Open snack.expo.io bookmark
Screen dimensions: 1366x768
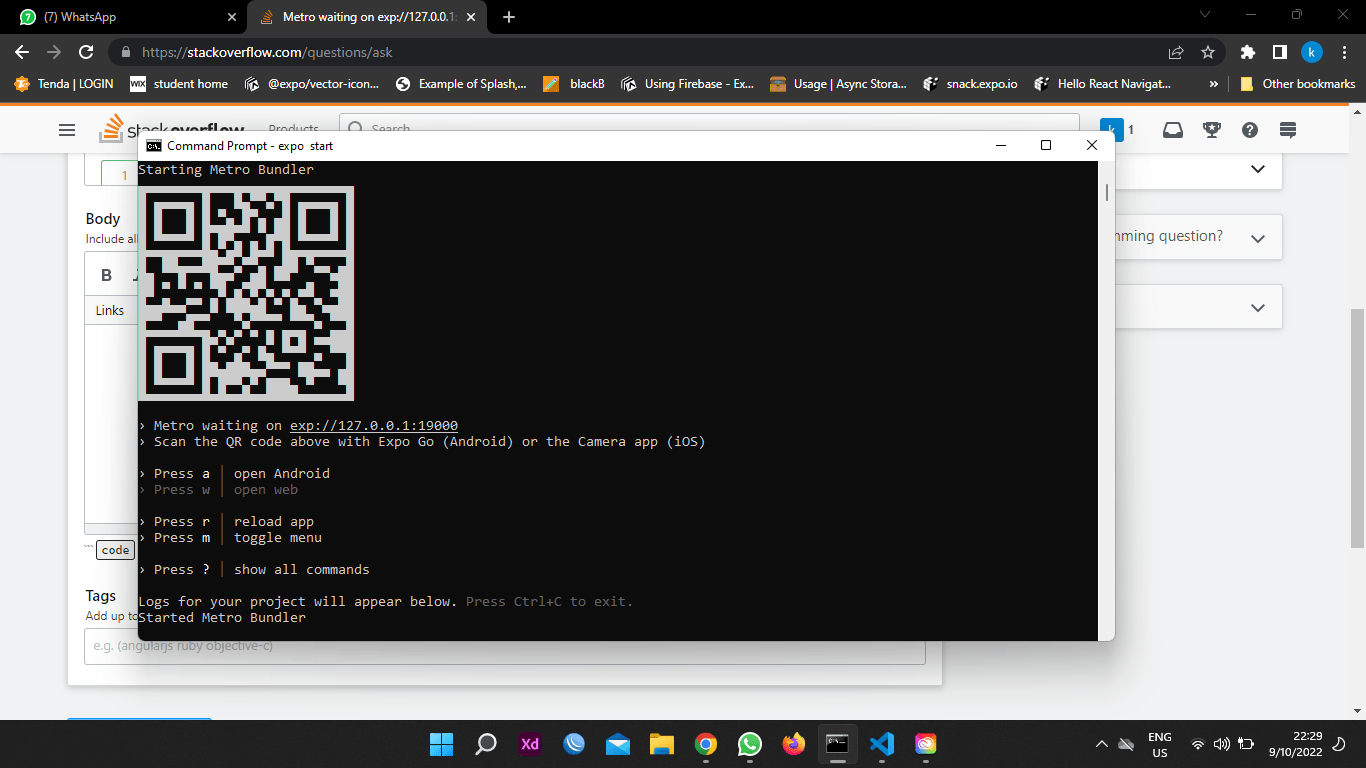[x=970, y=84]
